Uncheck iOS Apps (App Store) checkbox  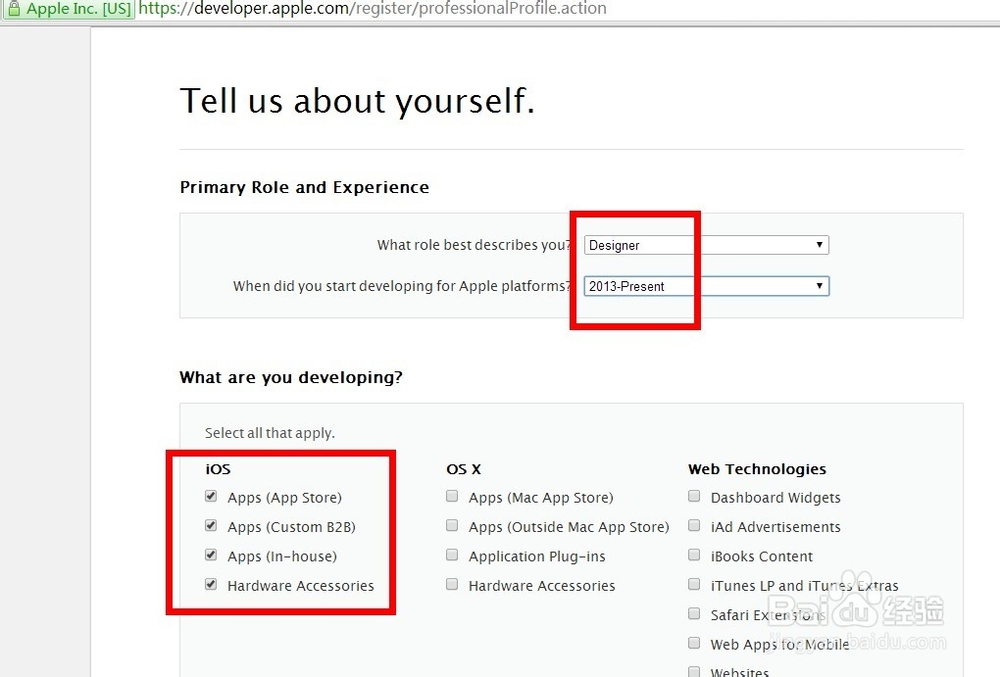pyautogui.click(x=211, y=496)
